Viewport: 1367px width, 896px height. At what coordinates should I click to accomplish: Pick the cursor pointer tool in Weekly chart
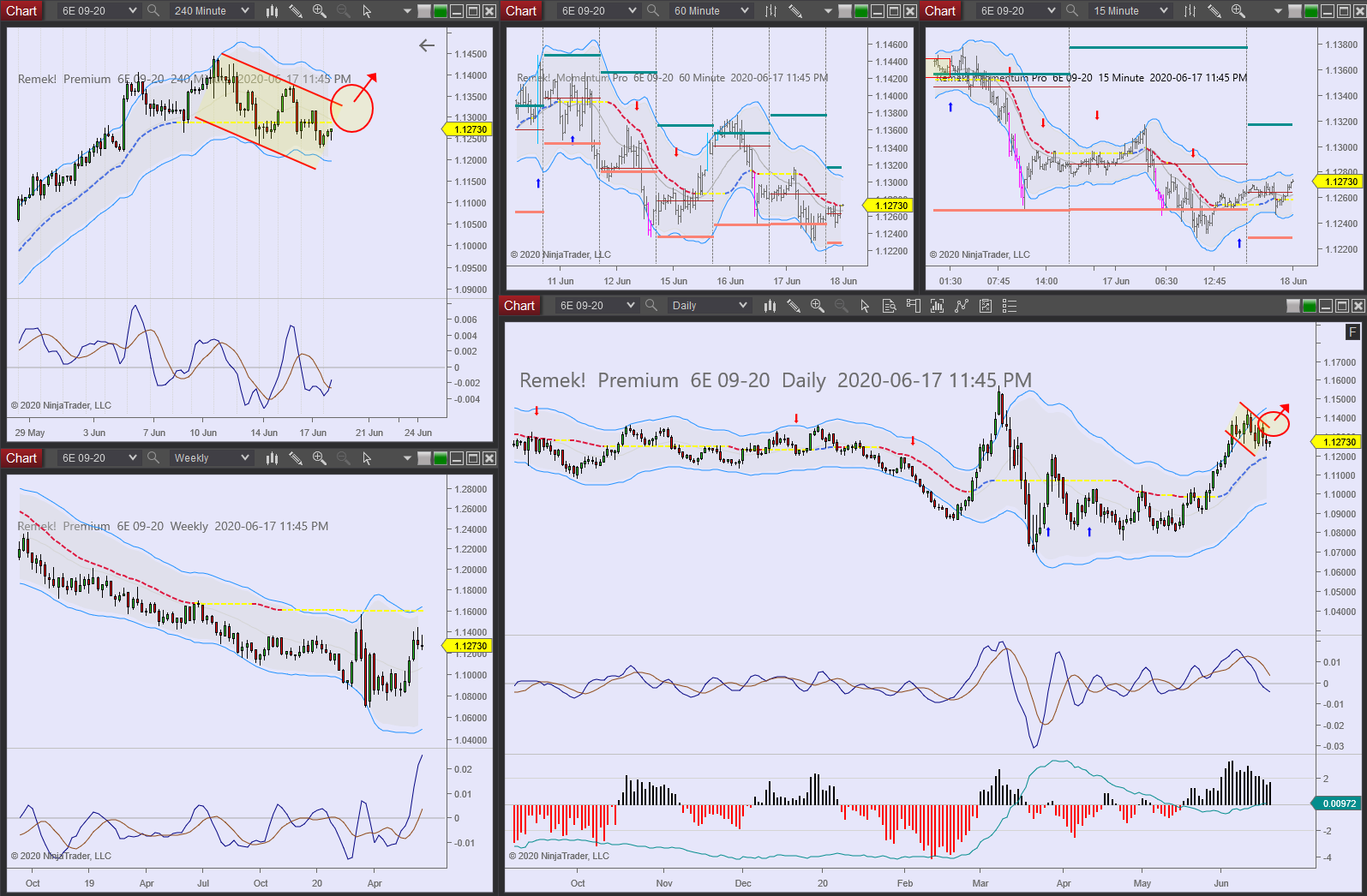pyautogui.click(x=368, y=458)
